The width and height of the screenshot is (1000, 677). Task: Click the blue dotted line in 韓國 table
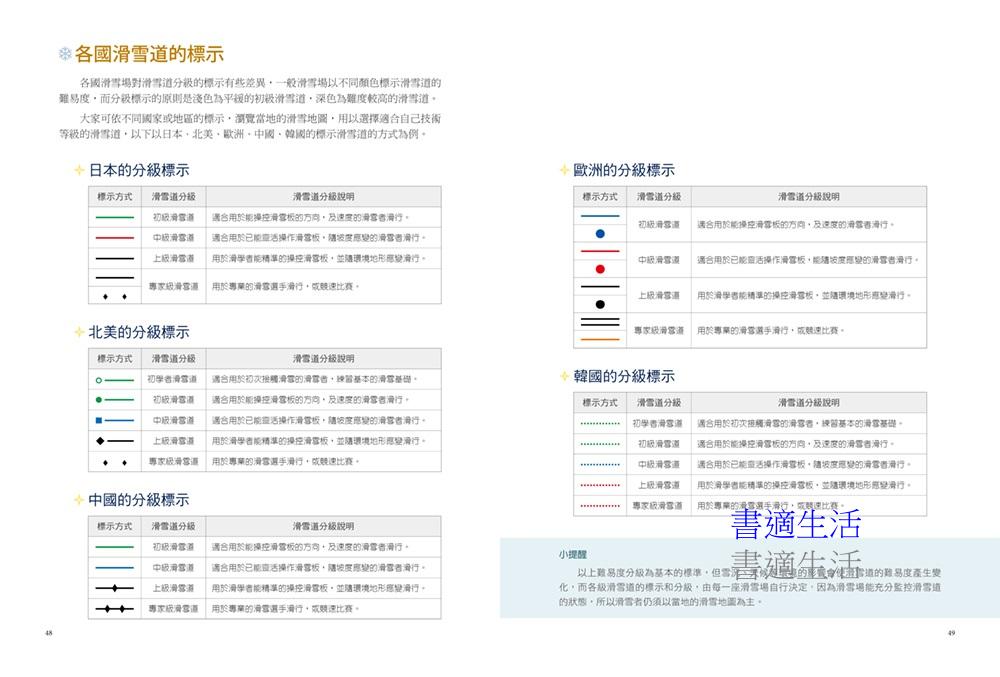[600, 465]
